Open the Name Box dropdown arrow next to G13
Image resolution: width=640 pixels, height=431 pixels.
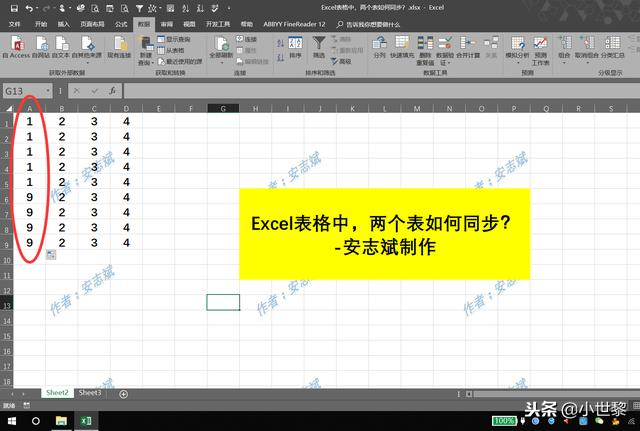pyautogui.click(x=48, y=91)
